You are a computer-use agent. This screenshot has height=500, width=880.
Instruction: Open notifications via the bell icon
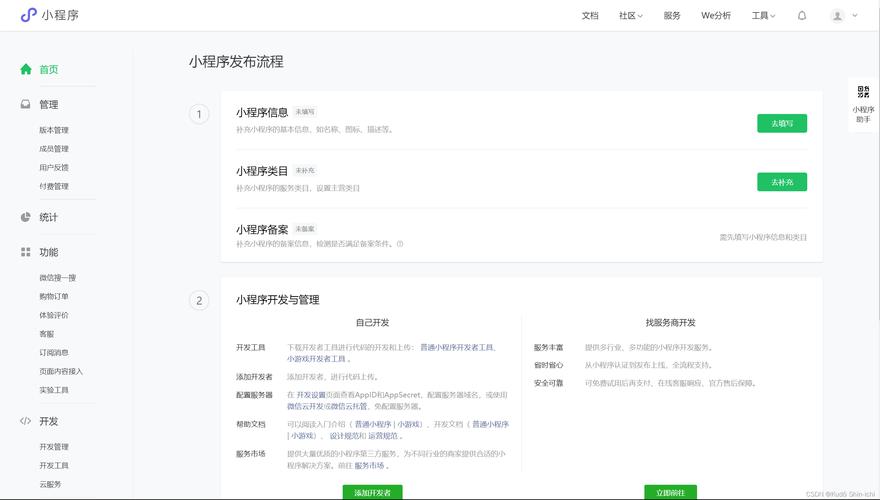(x=802, y=16)
